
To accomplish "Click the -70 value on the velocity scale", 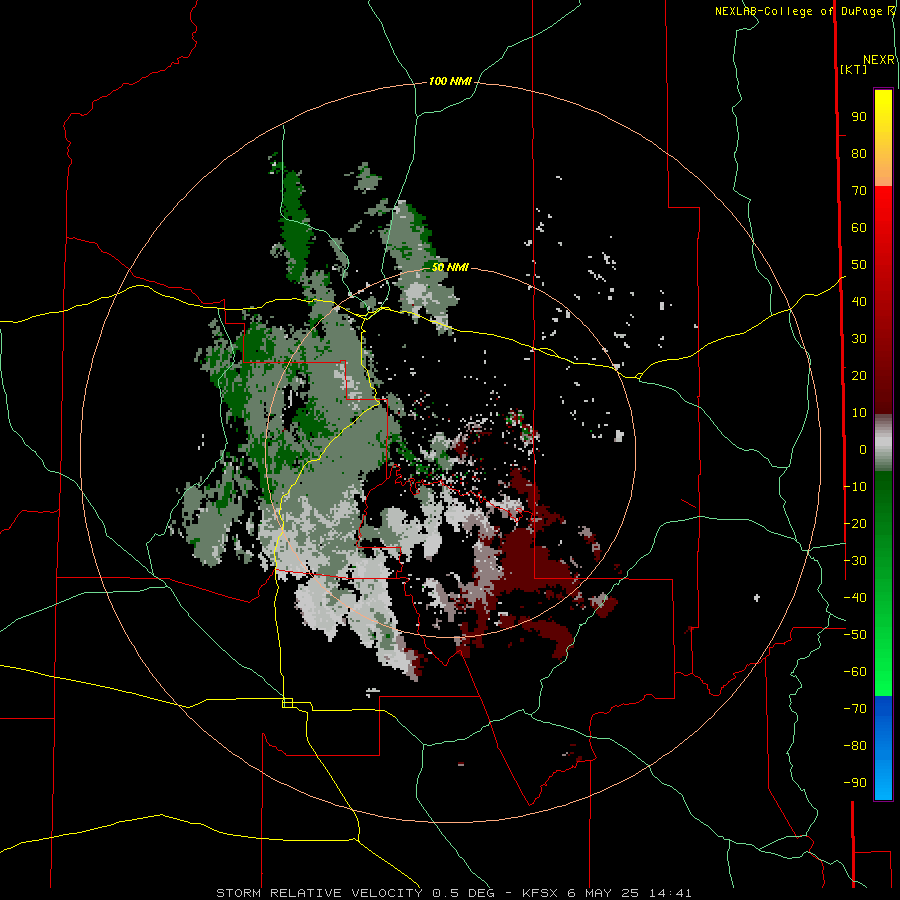I will (855, 709).
